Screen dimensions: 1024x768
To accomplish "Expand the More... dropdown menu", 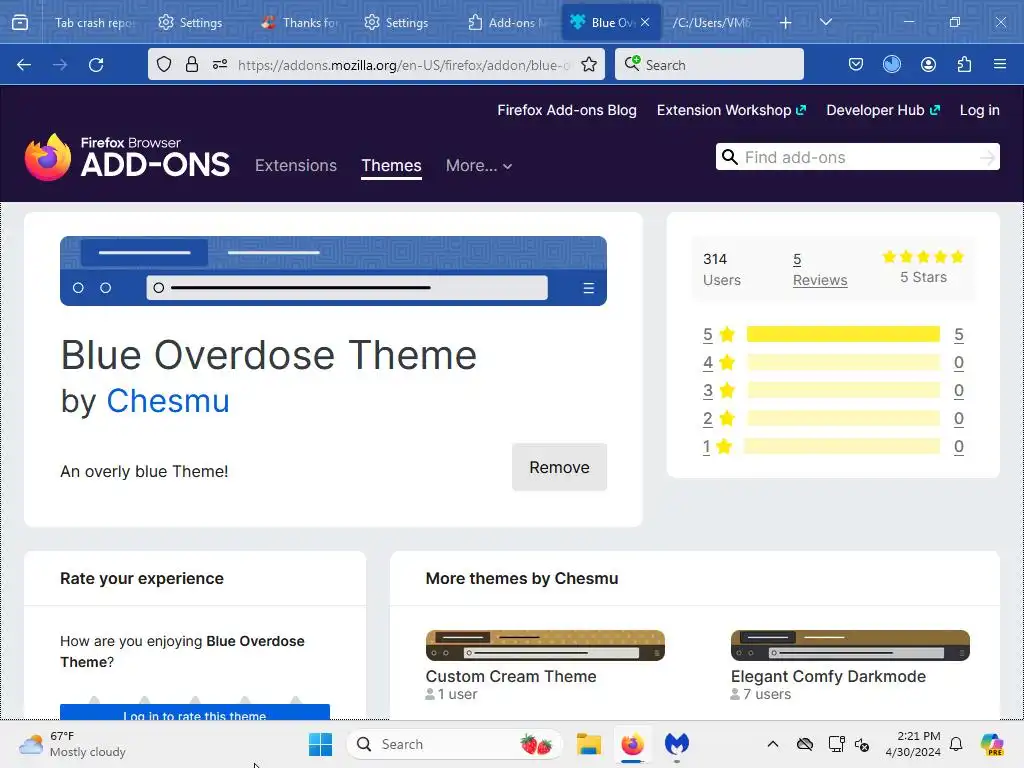I will (x=479, y=166).
